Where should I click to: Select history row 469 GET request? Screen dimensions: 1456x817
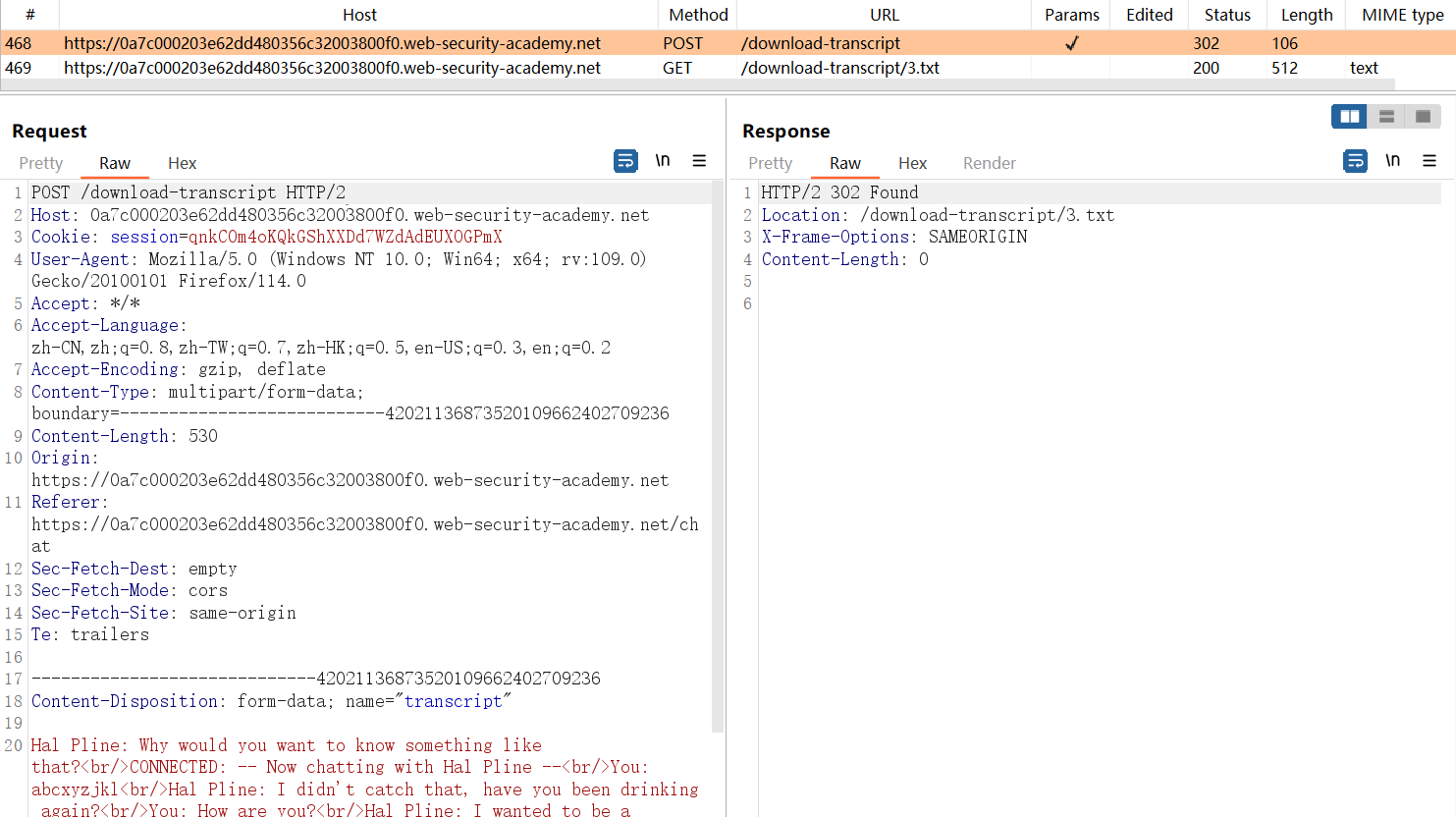click(332, 68)
